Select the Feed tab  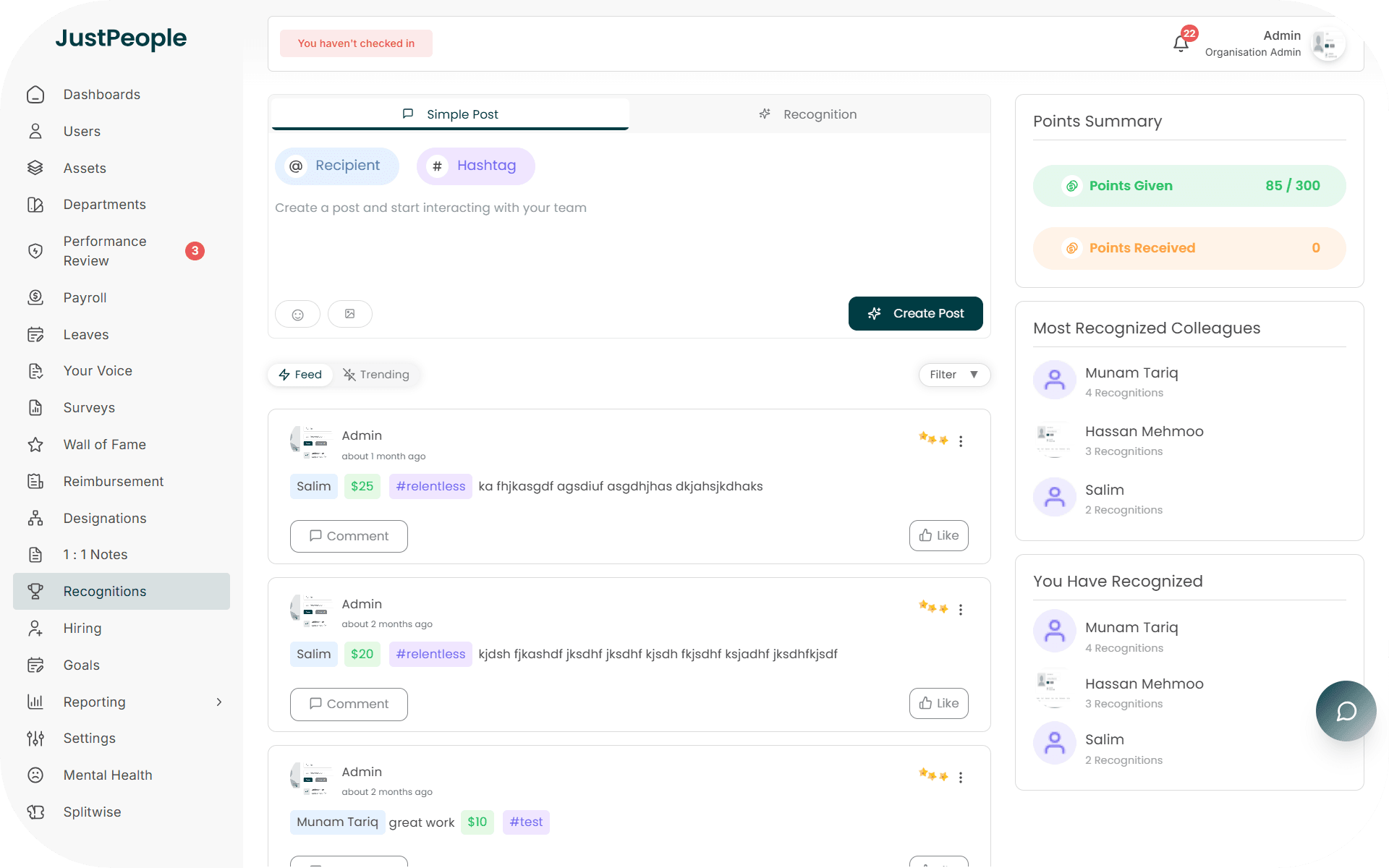tap(300, 375)
